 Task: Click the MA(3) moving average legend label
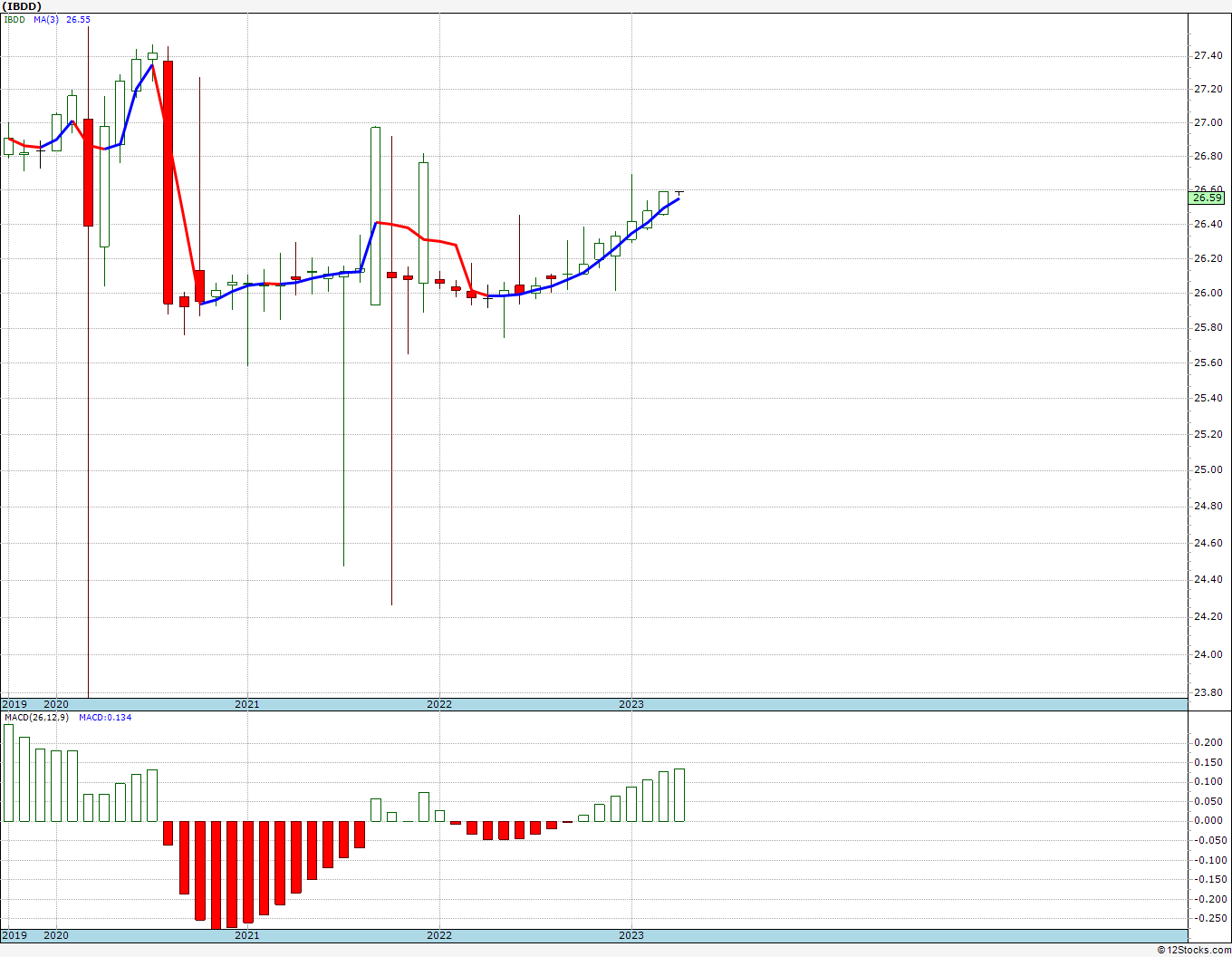pyautogui.click(x=48, y=19)
